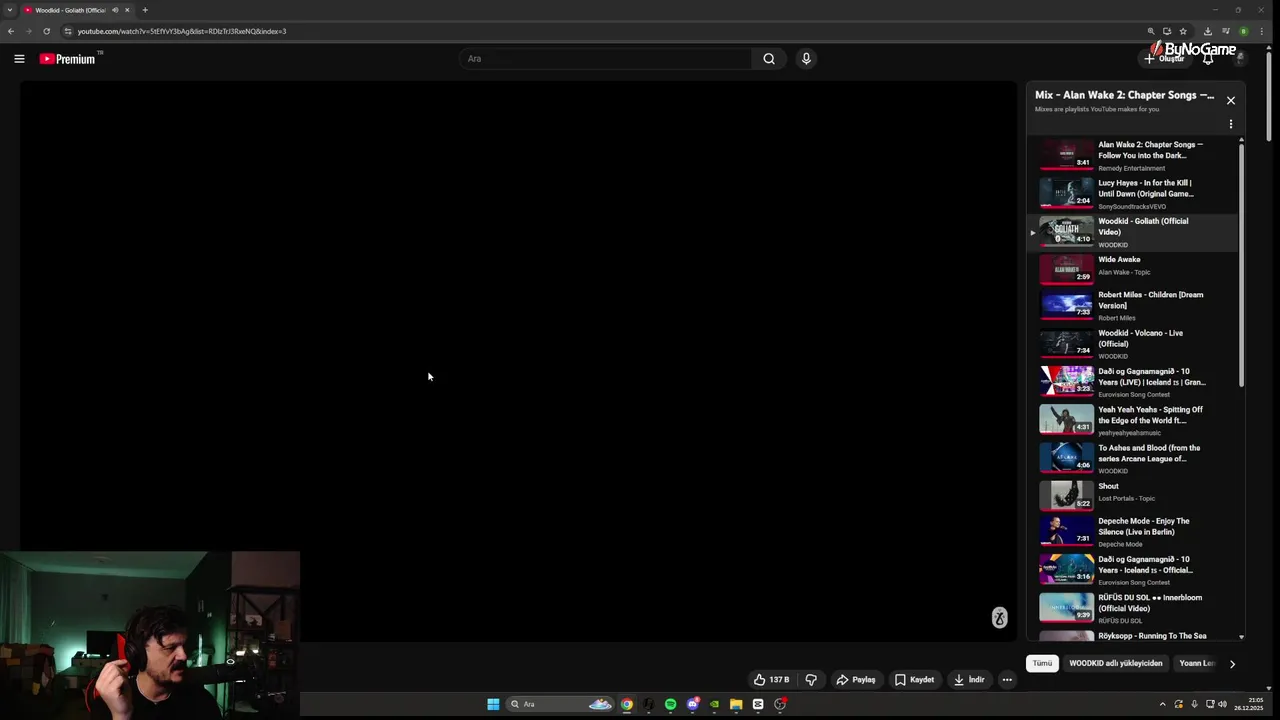The image size is (1280, 720).
Task: Click playlist panel scrollbar up arrow
Action: (x=1242, y=141)
